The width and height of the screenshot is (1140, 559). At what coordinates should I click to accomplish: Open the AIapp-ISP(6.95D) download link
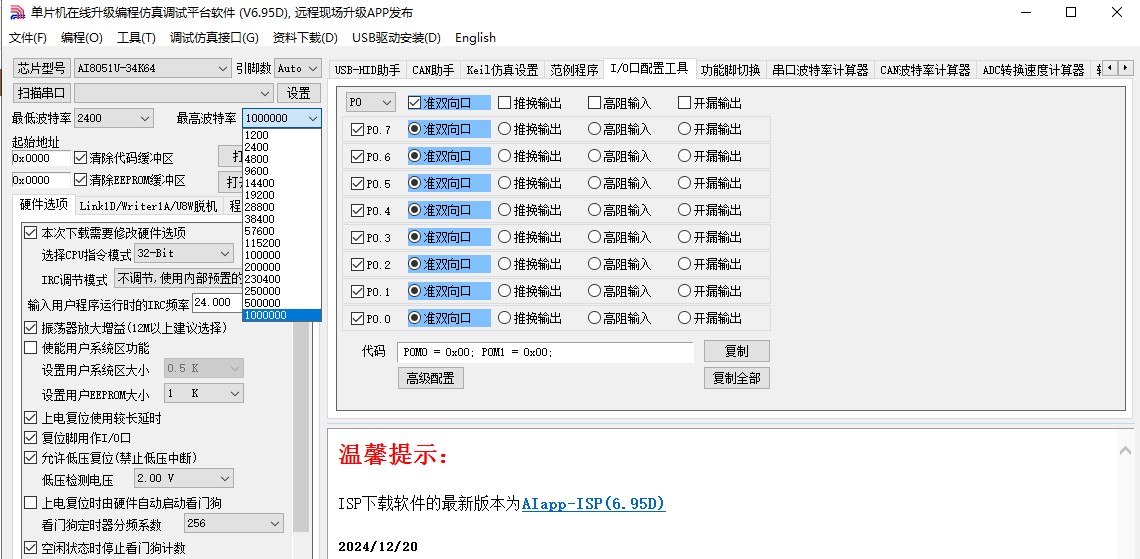(593, 504)
